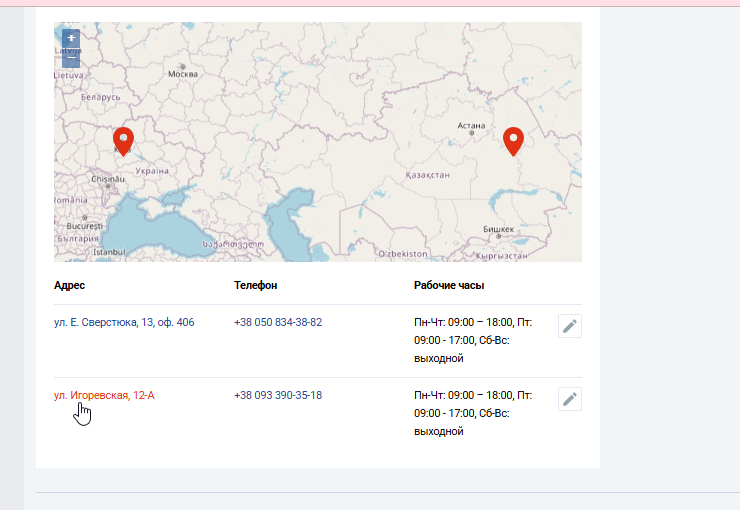Click the Бишкек label on the map

pyautogui.click(x=498, y=229)
